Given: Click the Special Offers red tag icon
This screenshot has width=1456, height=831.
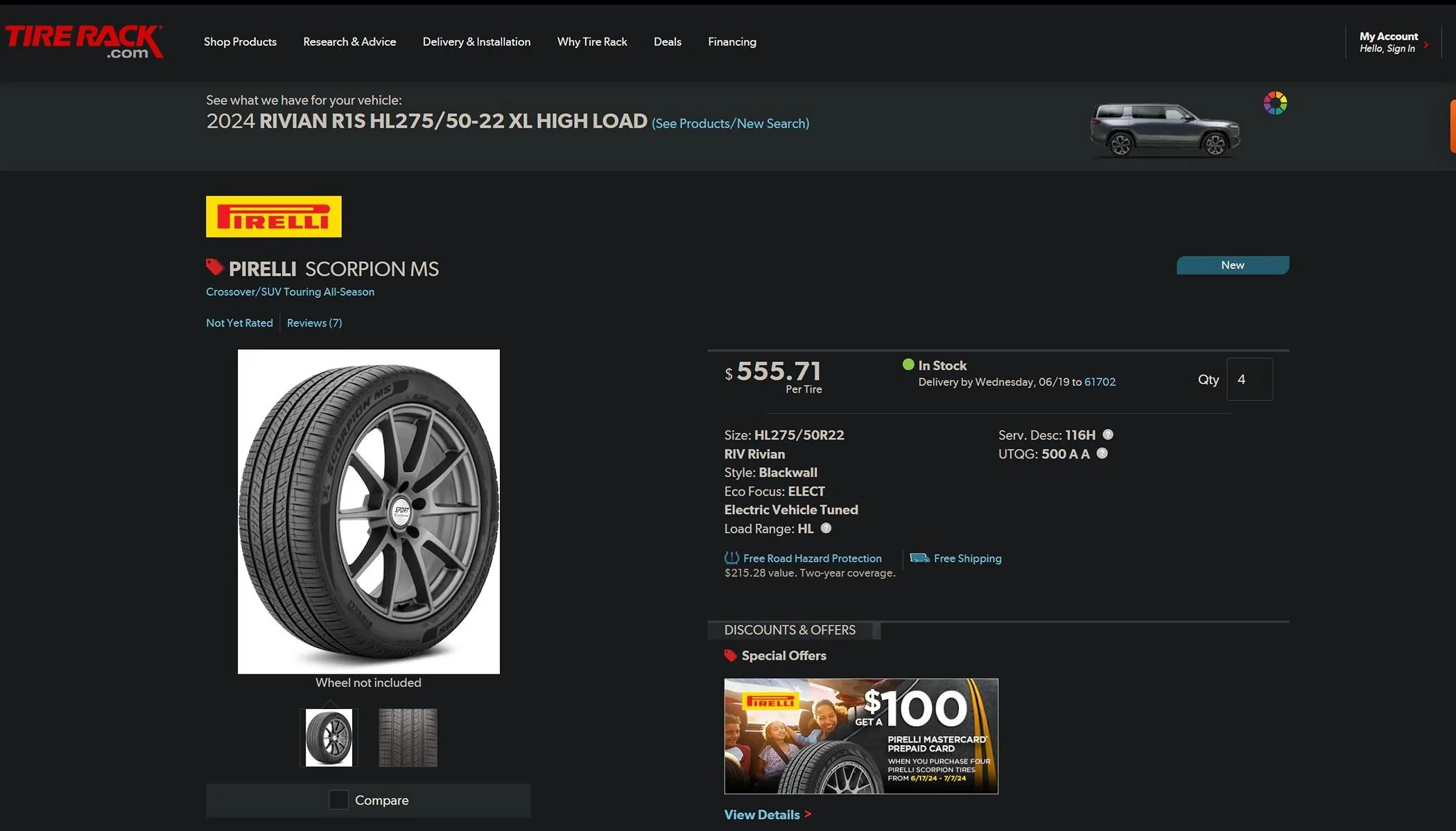Looking at the screenshot, I should (730, 656).
